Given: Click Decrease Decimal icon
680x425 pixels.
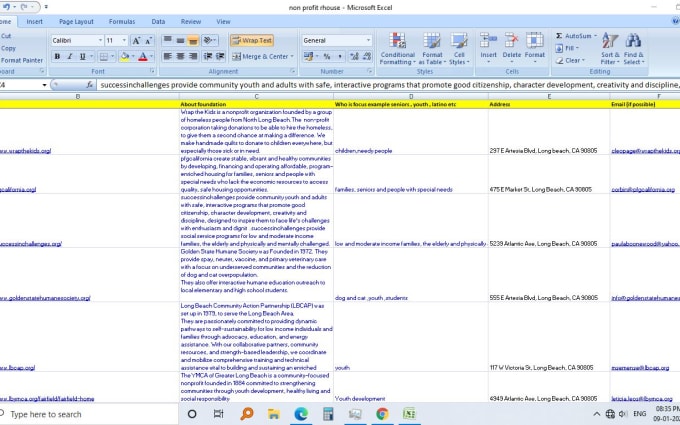Looking at the screenshot, I should (367, 56).
